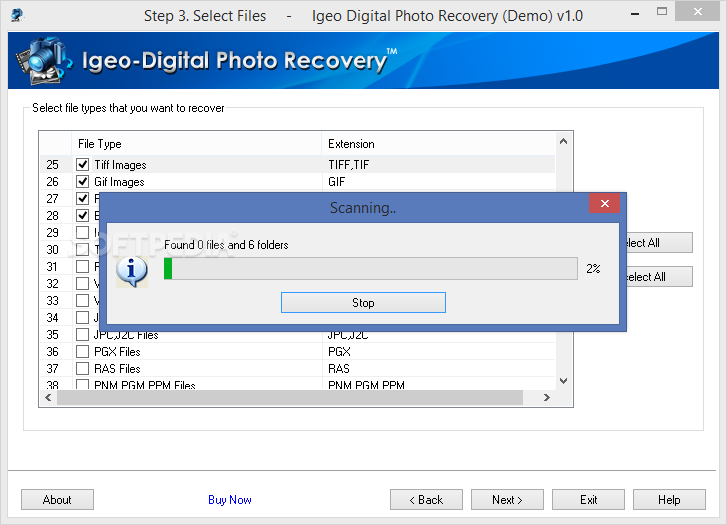Check the box in row 33
Screen dimensions: 727x525
(83, 301)
